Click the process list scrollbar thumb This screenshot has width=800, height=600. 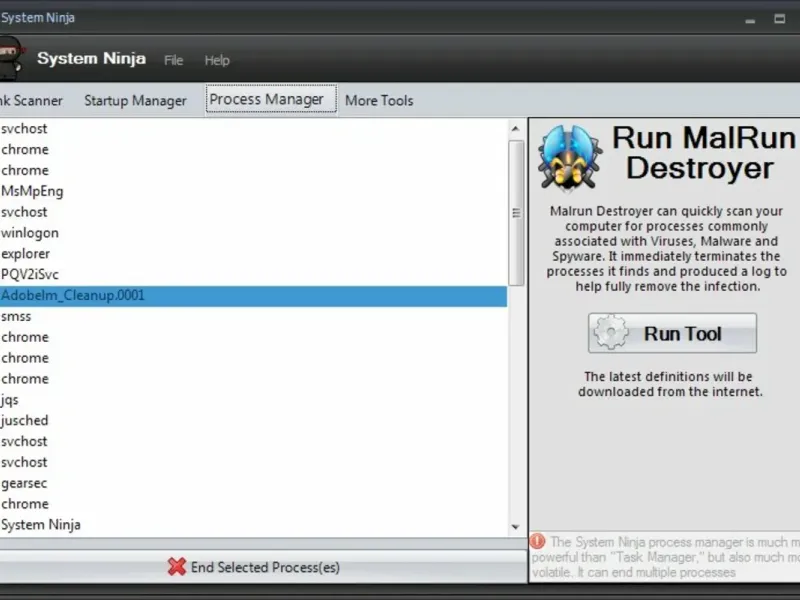[x=516, y=213]
